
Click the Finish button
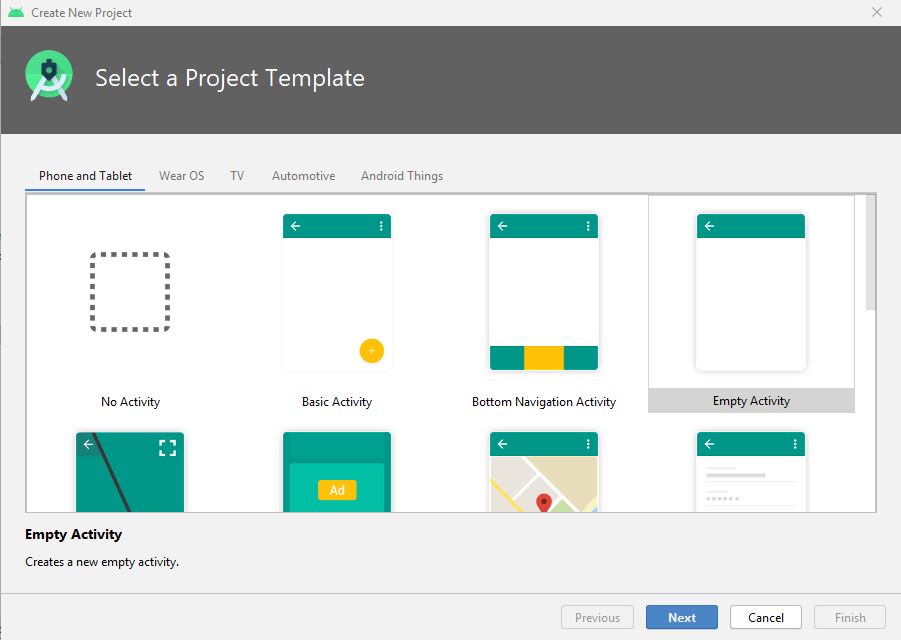tap(850, 618)
